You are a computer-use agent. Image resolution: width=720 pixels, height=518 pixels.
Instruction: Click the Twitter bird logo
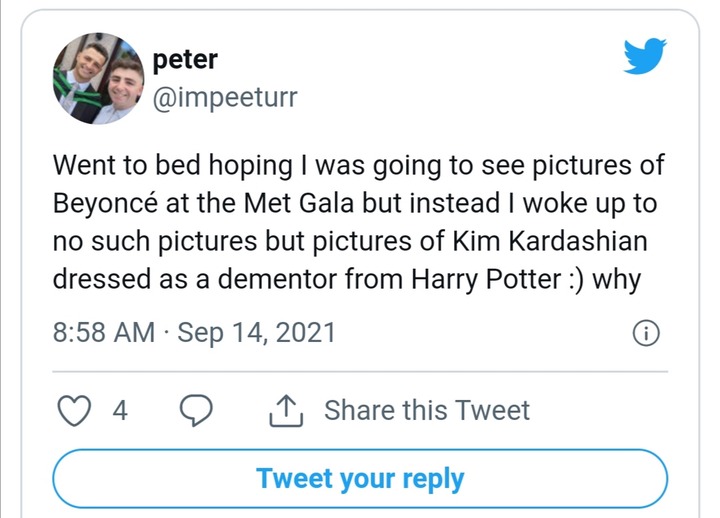coord(645,56)
